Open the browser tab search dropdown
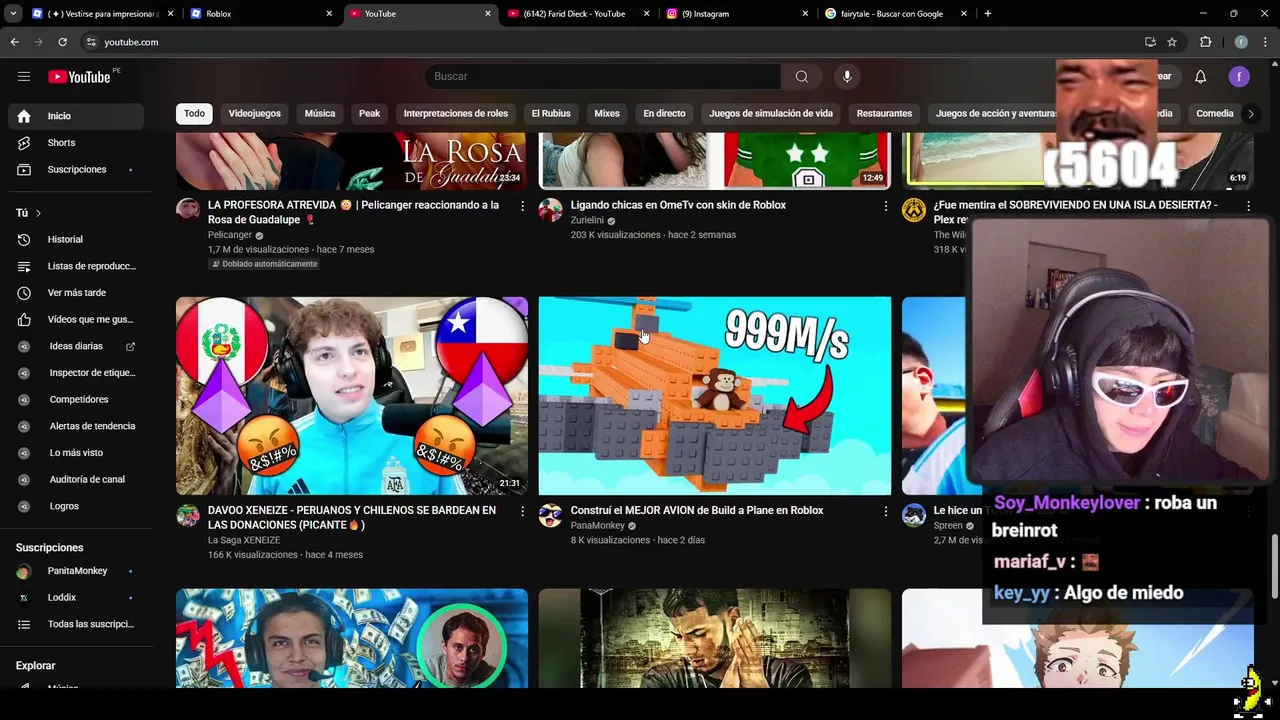The width and height of the screenshot is (1280, 720). 13,14
